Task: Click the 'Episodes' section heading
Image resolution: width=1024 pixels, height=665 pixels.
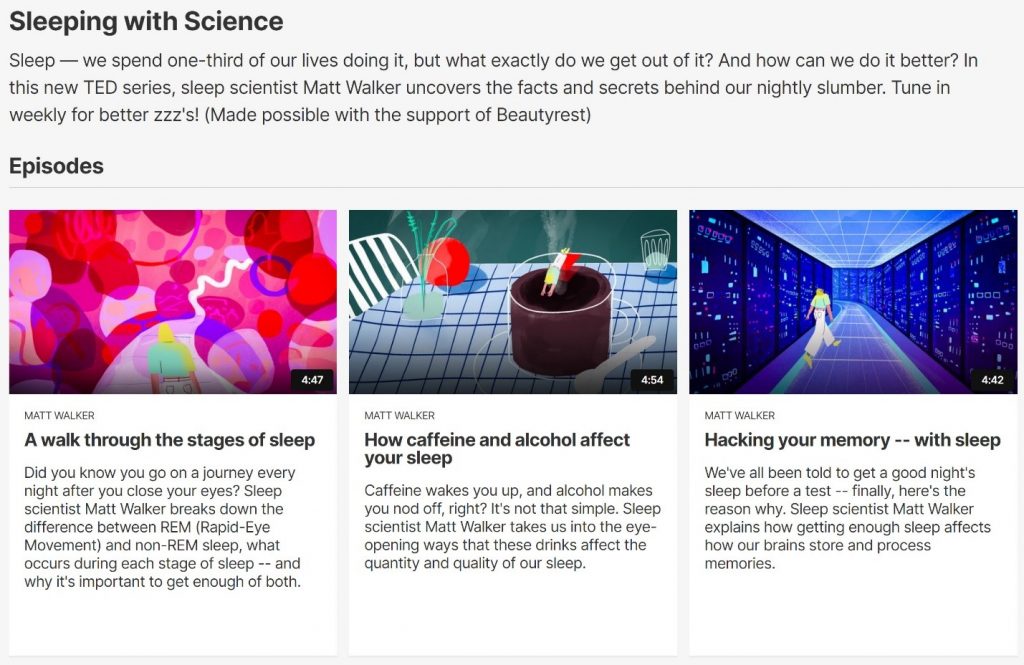Action: tap(56, 166)
